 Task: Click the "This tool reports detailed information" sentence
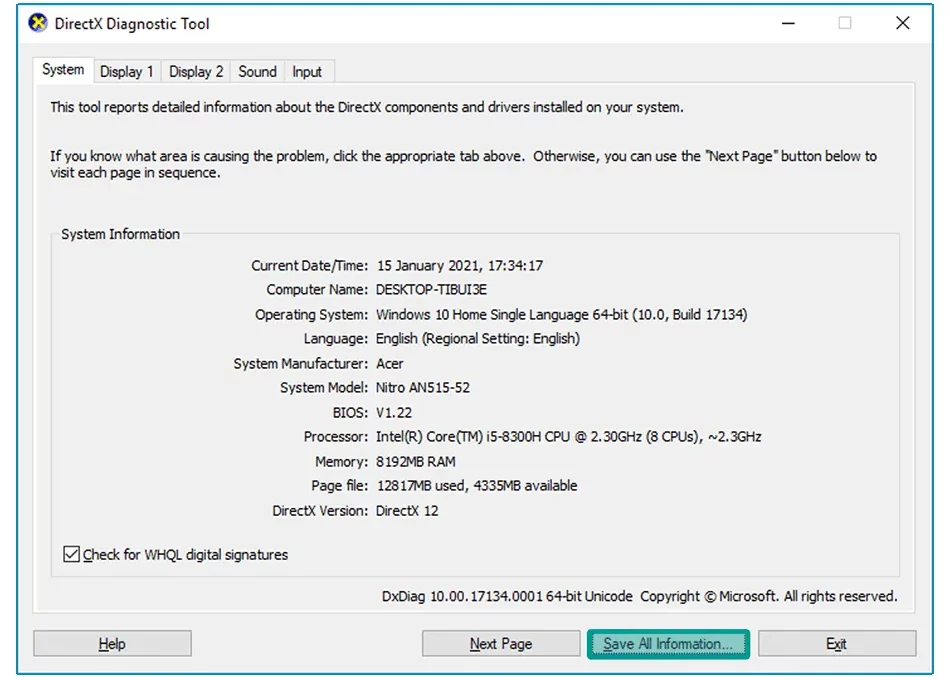(367, 107)
